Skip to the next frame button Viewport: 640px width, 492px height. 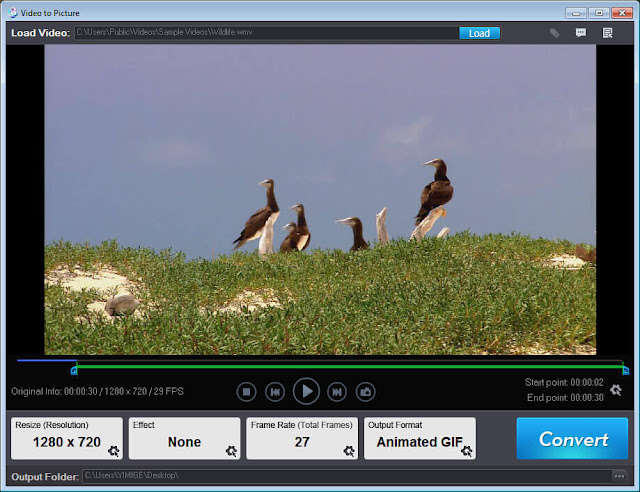coord(337,392)
